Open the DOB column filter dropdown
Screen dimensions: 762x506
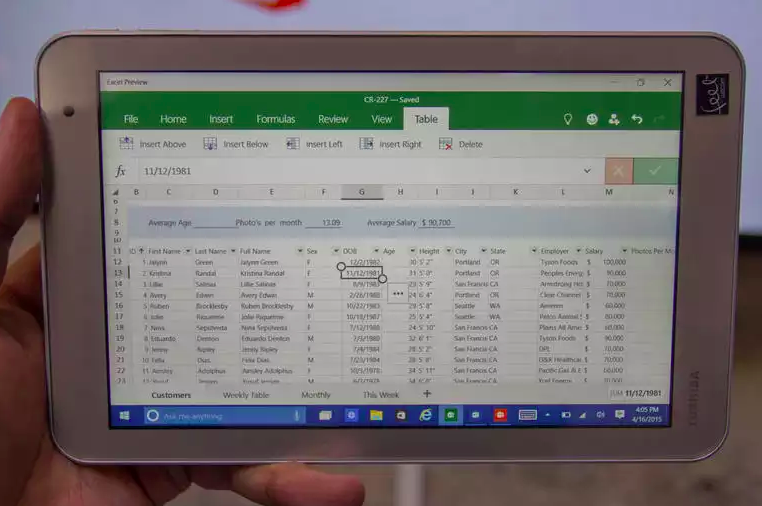[x=376, y=251]
